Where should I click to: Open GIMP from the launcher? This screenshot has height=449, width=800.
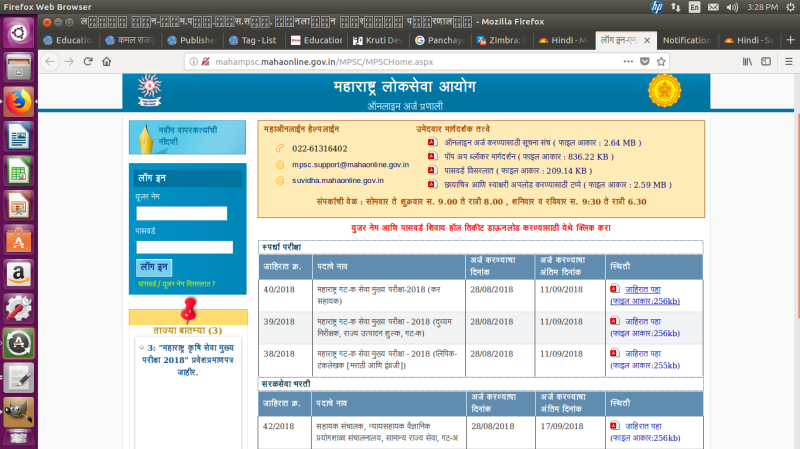(18, 412)
